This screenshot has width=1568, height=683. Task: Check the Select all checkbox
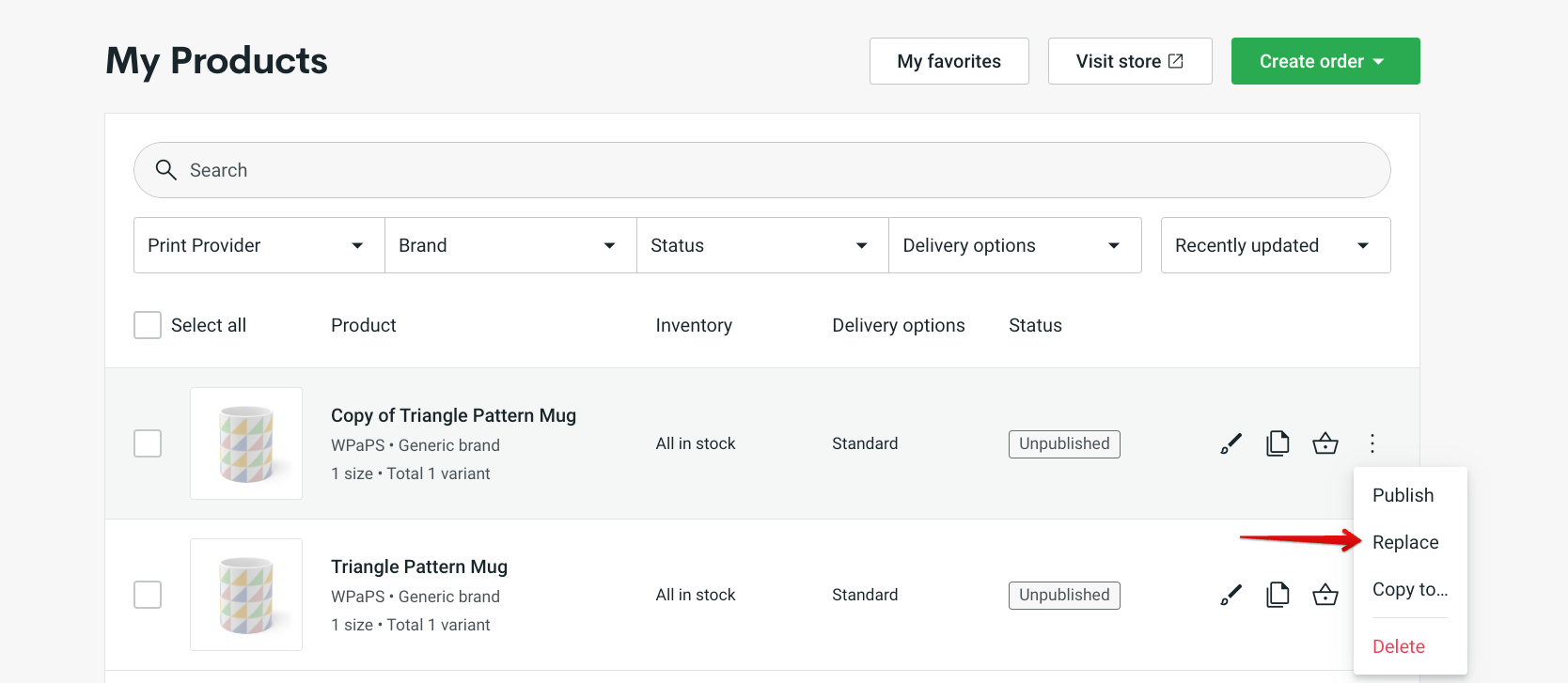click(148, 325)
